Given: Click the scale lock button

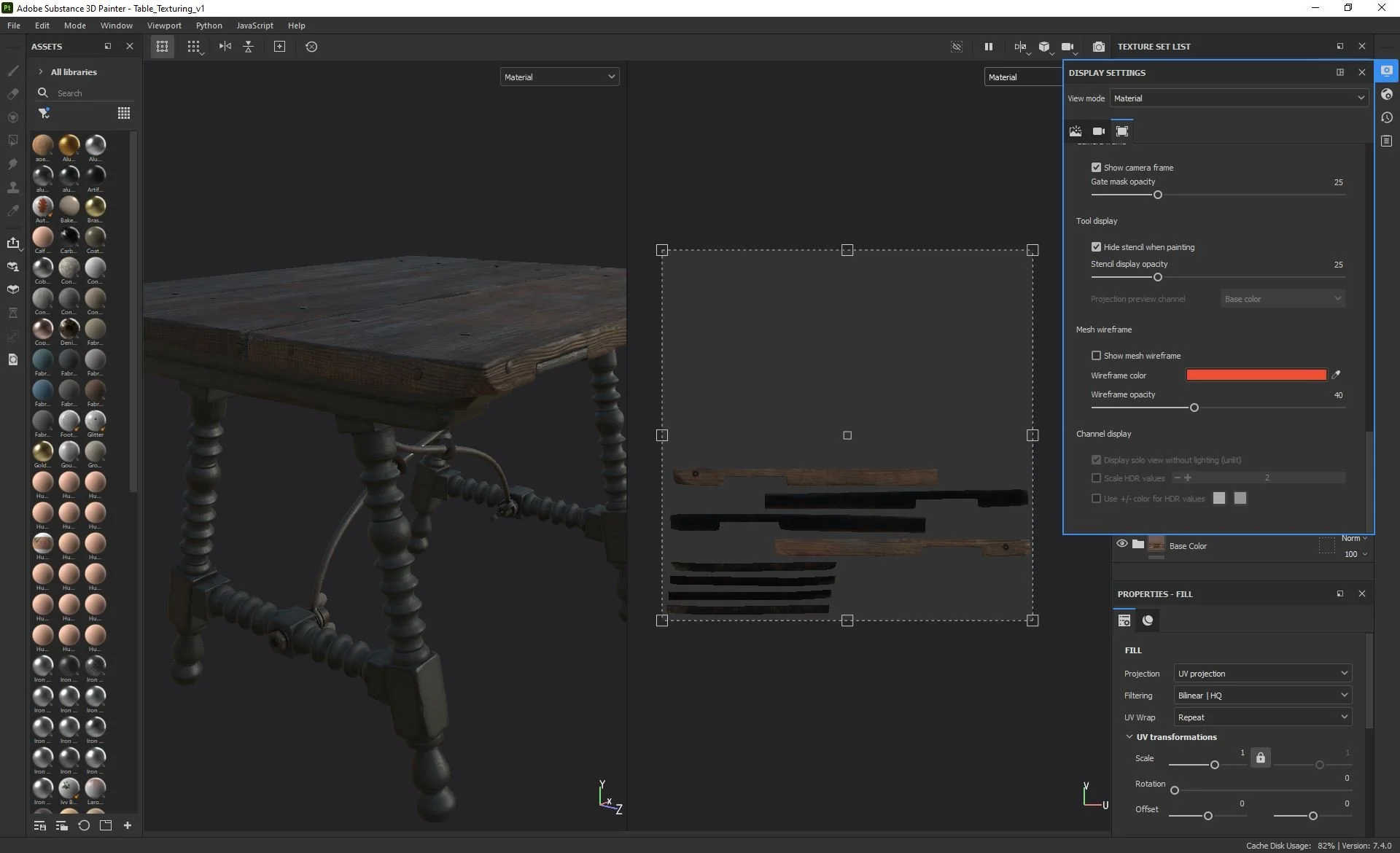Looking at the screenshot, I should [1261, 758].
